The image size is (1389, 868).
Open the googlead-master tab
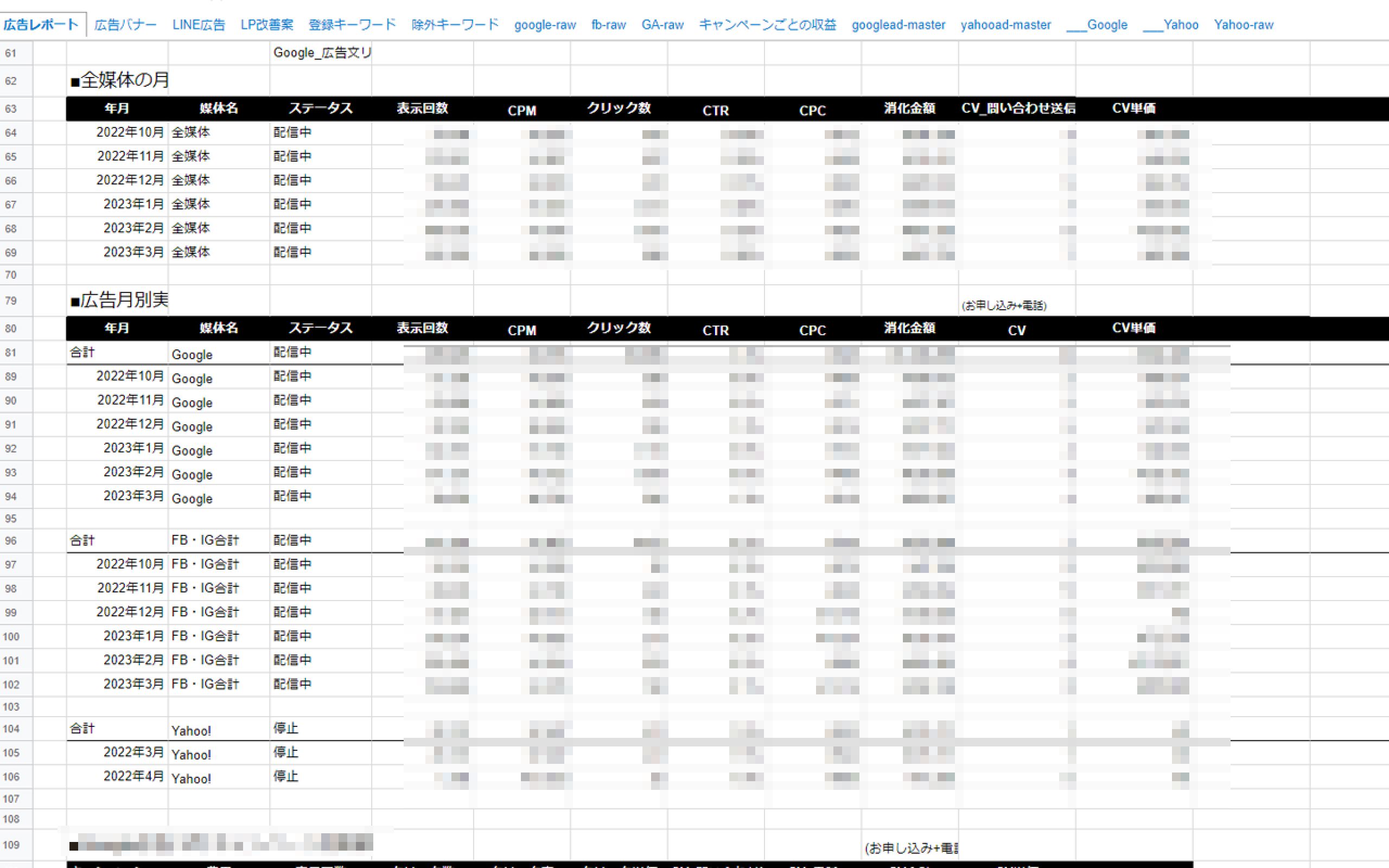click(899, 25)
